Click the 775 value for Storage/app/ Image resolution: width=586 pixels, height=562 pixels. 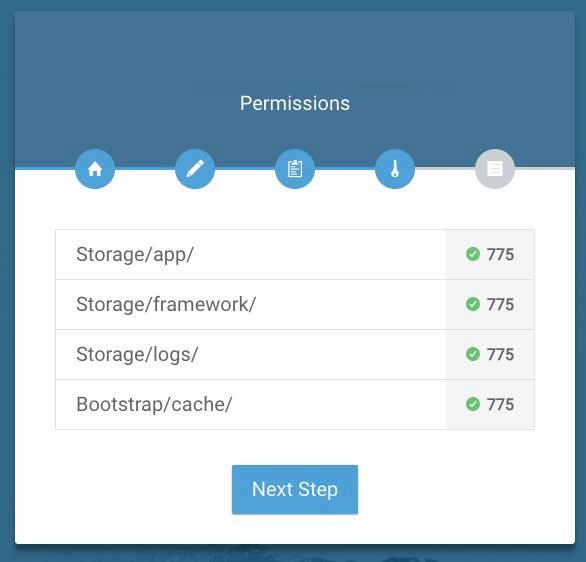pyautogui.click(x=500, y=254)
